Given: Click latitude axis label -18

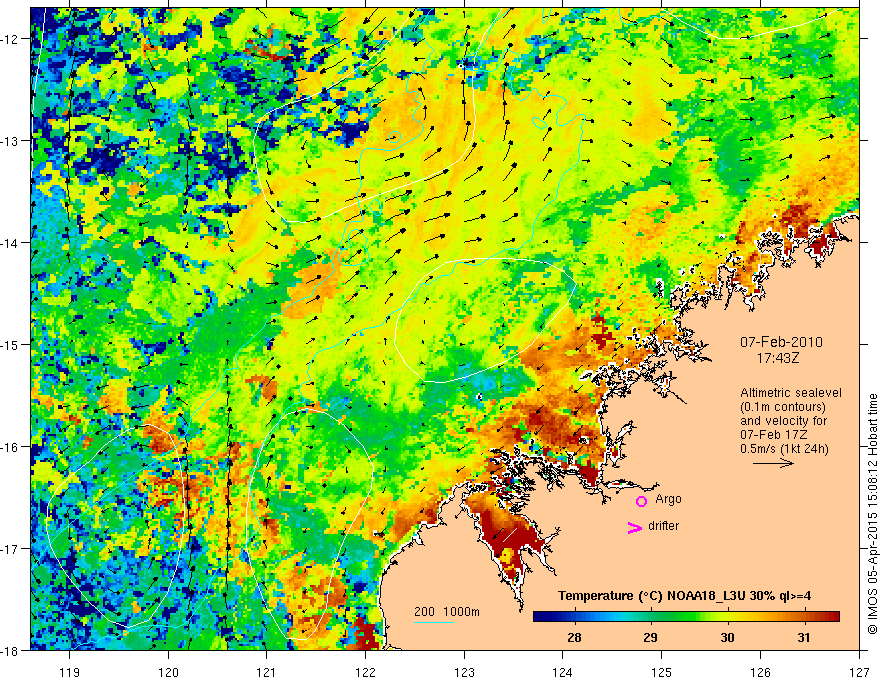Looking at the screenshot, I should tap(11, 650).
